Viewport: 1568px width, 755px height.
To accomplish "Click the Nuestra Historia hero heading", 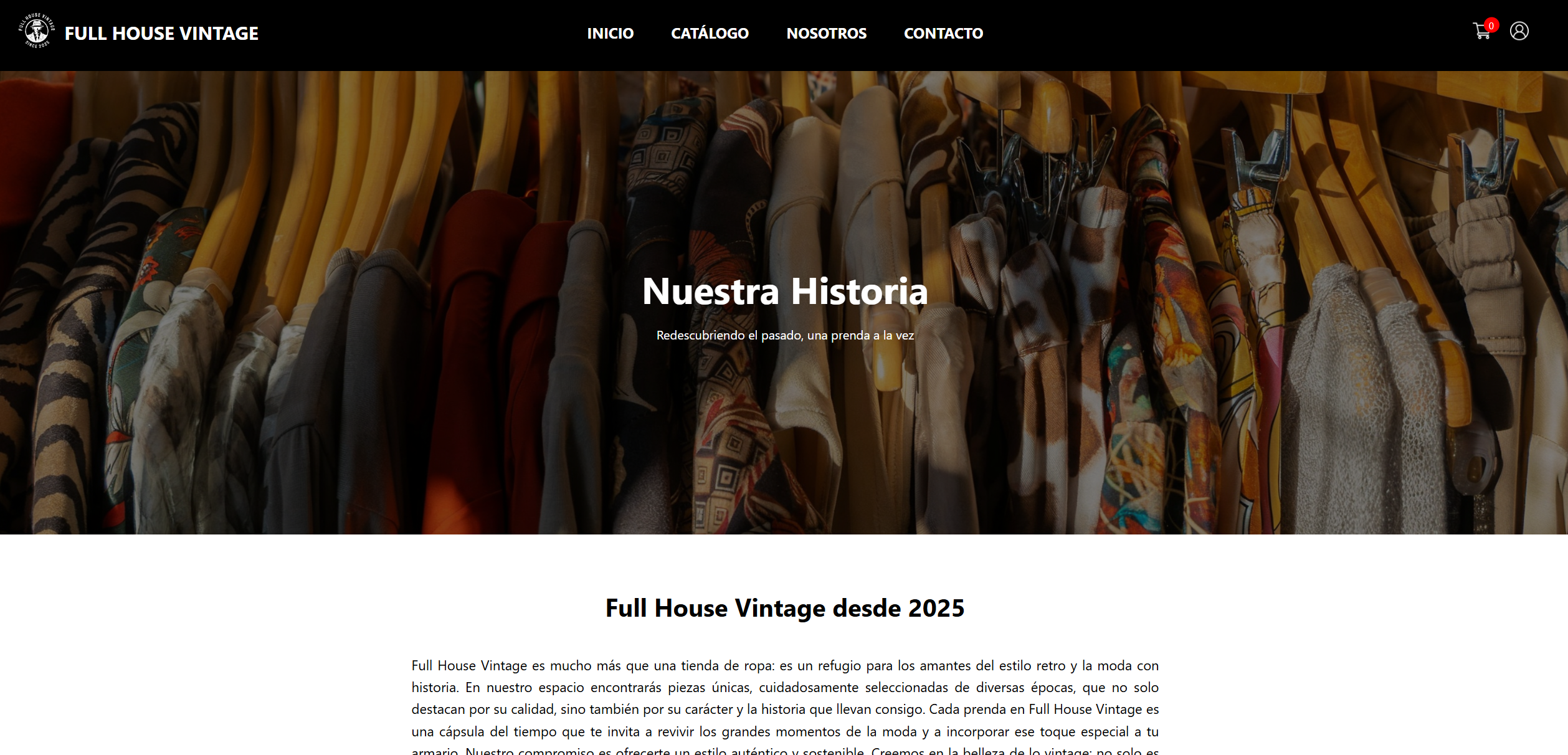I will pyautogui.click(x=785, y=291).
